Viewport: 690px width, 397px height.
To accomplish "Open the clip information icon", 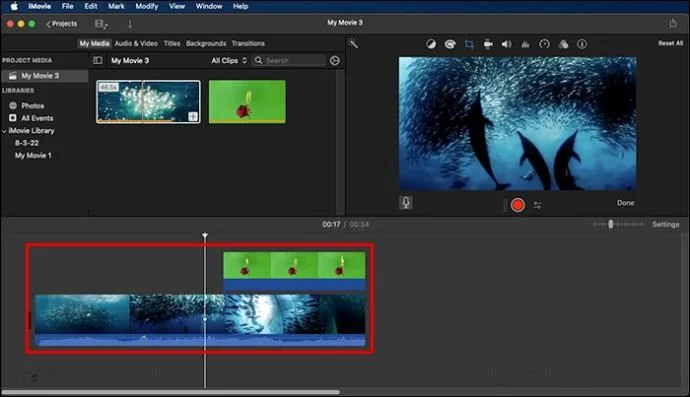I will [x=582, y=44].
